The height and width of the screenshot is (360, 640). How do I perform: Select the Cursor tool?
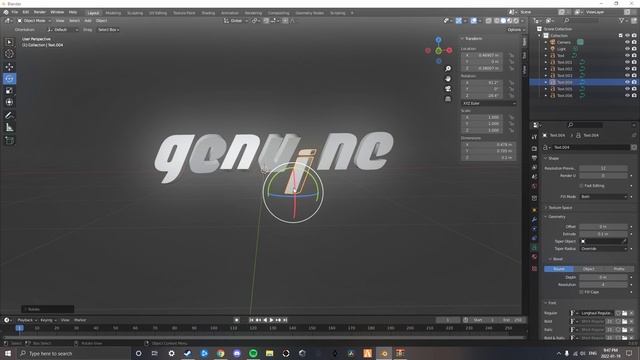coord(9,54)
